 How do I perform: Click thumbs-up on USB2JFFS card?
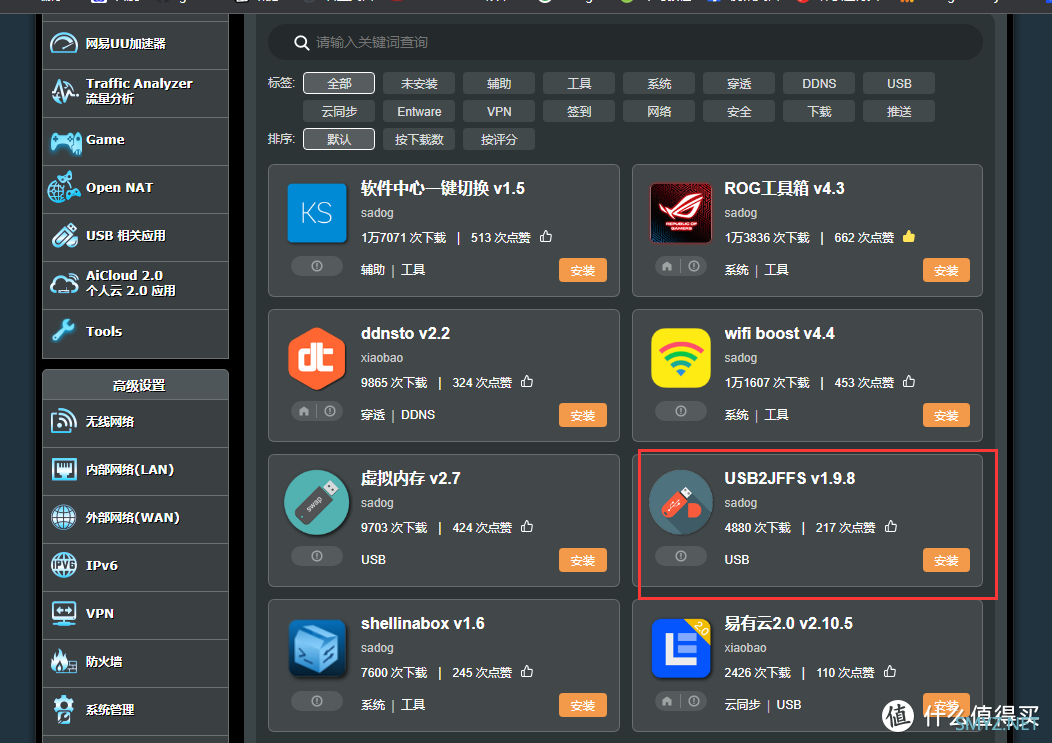(x=891, y=526)
